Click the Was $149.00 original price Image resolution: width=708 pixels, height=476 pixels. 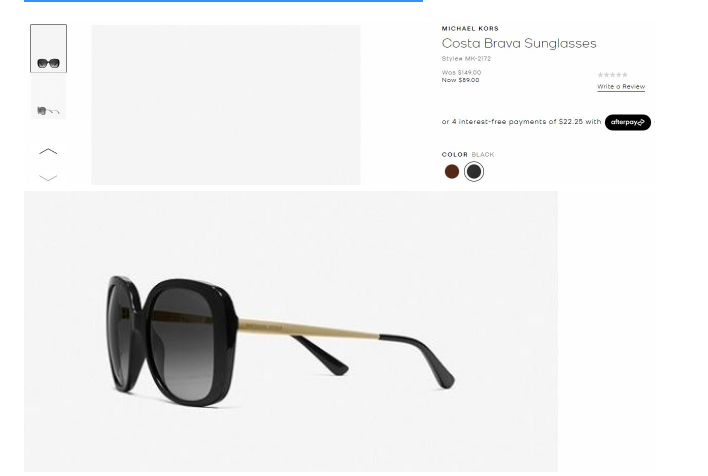[461, 72]
